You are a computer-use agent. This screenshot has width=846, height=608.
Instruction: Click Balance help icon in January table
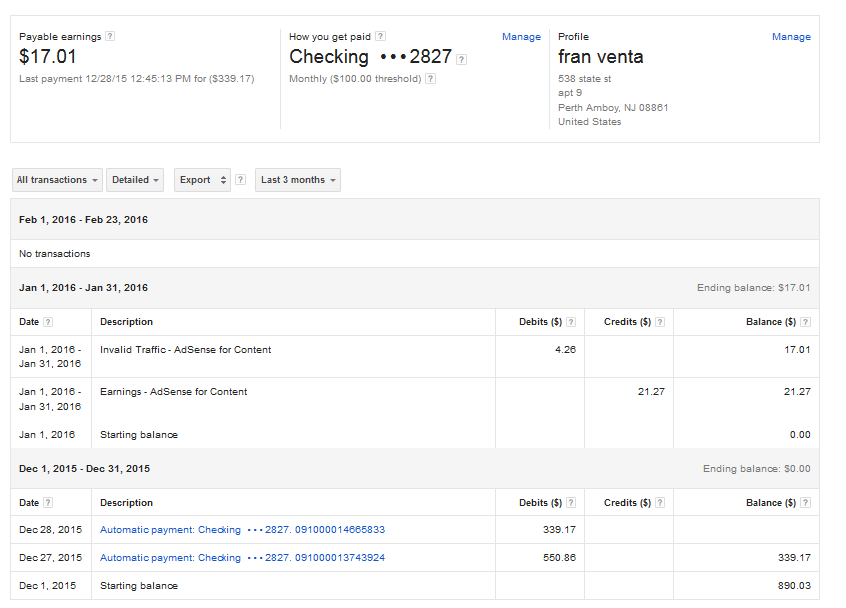pyautogui.click(x=805, y=322)
